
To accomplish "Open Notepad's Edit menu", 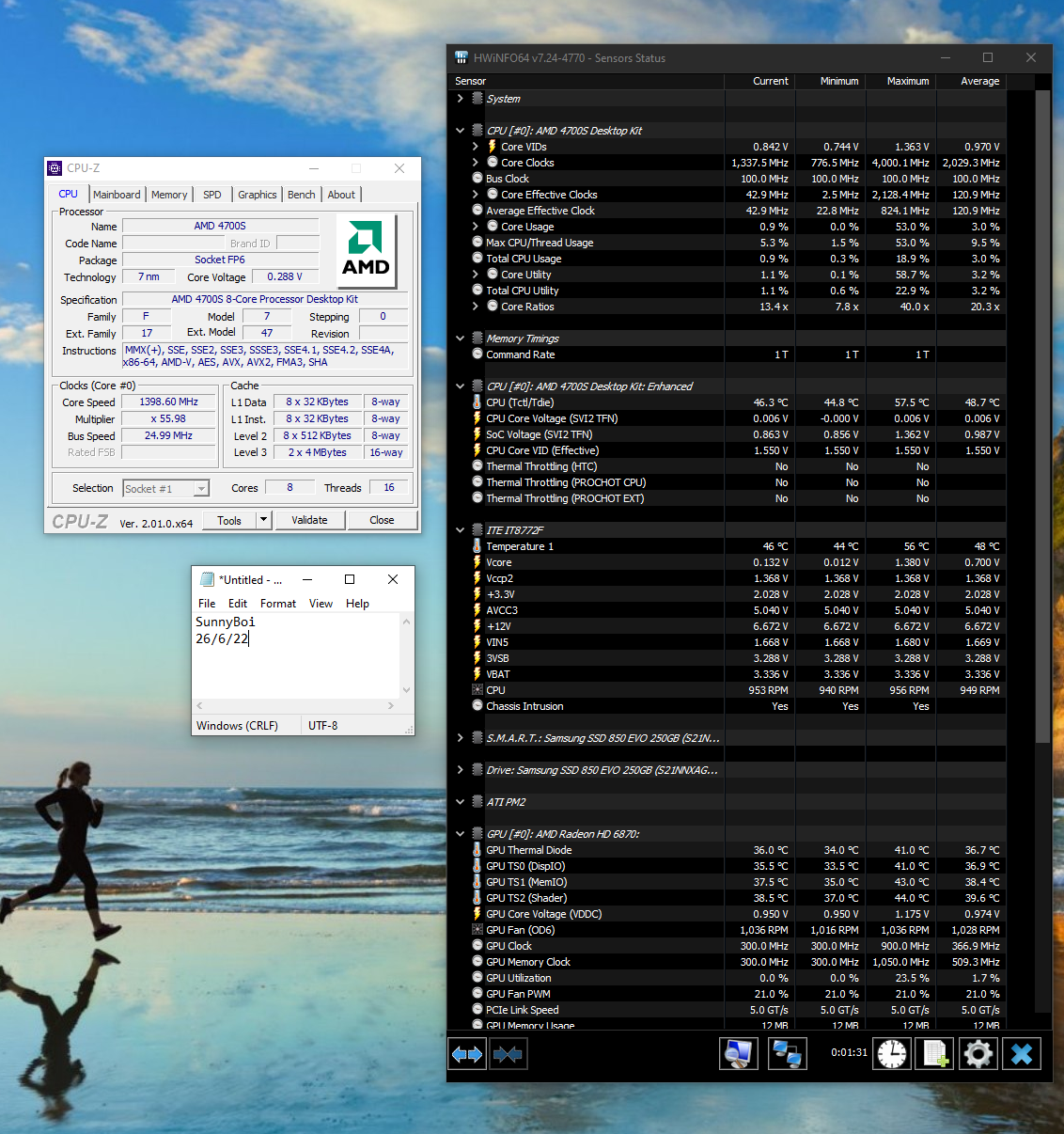I will [238, 604].
